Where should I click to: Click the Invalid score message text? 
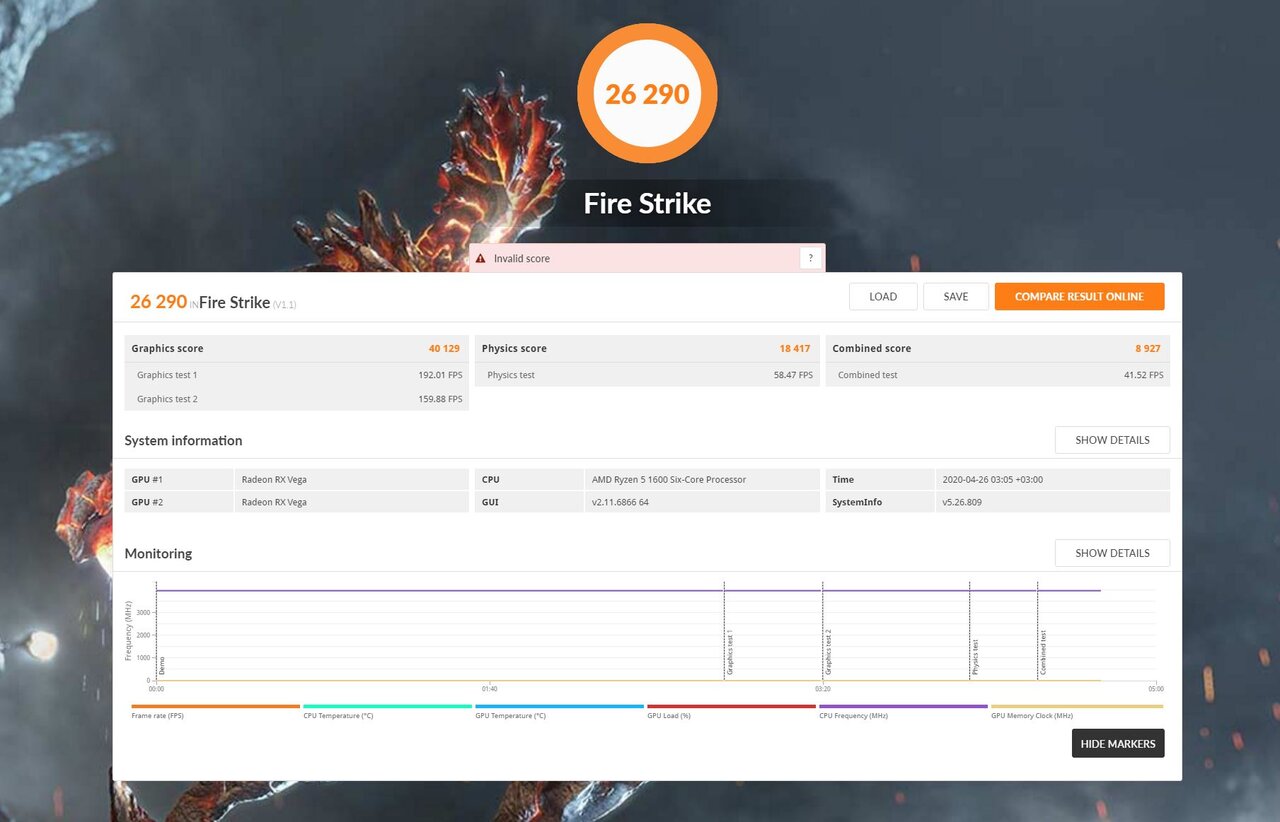click(x=522, y=258)
